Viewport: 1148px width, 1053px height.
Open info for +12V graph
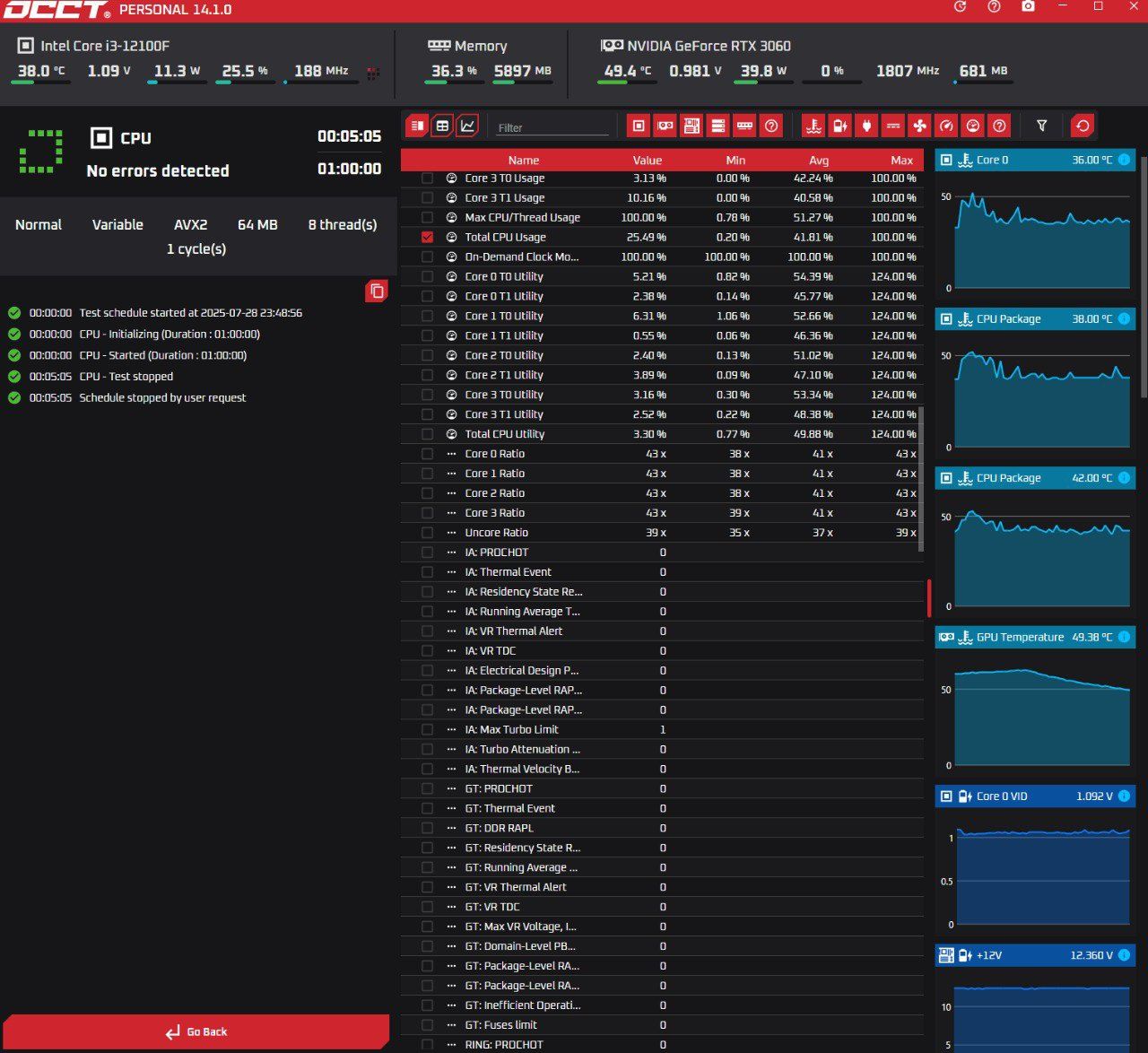click(1125, 955)
